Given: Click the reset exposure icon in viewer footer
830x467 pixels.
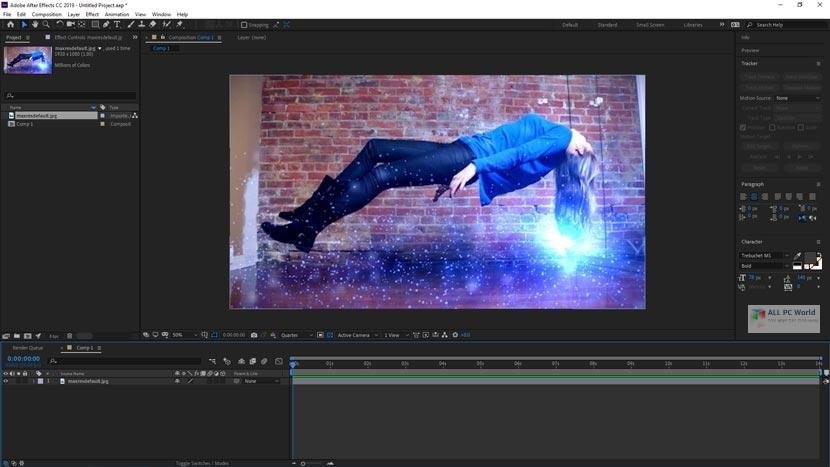Looking at the screenshot, I should pos(455,335).
